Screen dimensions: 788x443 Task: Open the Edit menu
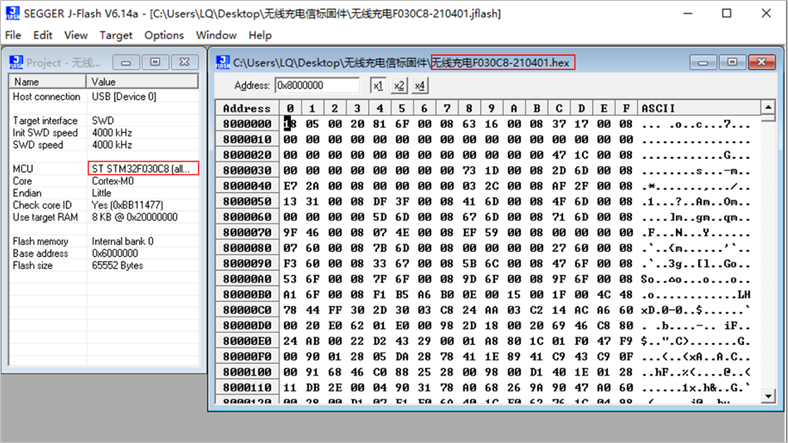(43, 35)
